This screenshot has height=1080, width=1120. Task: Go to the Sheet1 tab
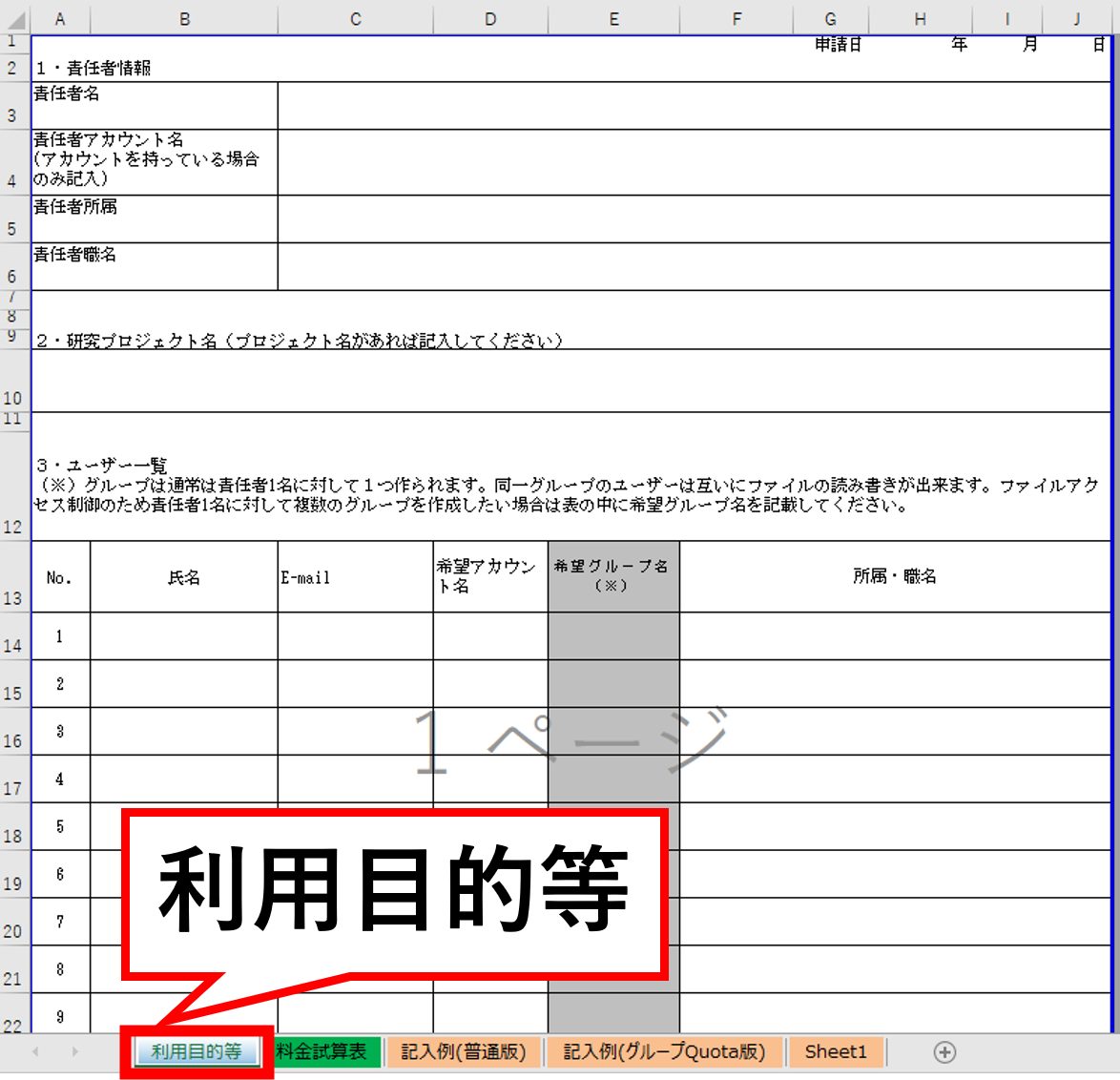[x=836, y=1051]
